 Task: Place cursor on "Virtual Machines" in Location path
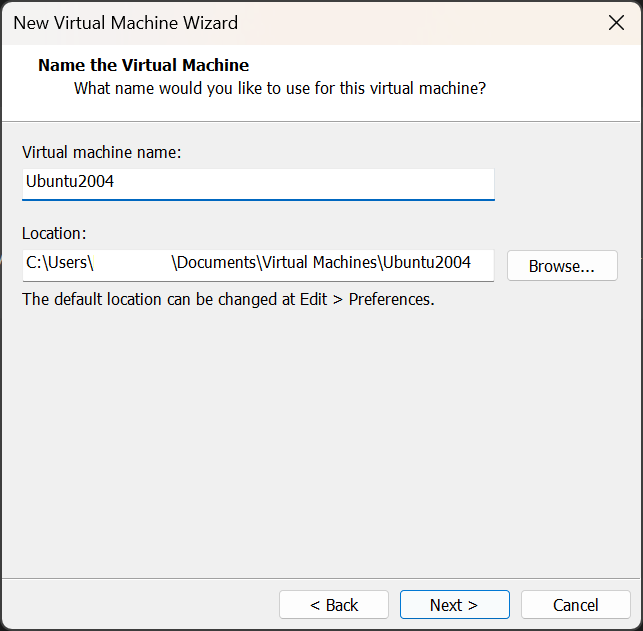(x=319, y=264)
